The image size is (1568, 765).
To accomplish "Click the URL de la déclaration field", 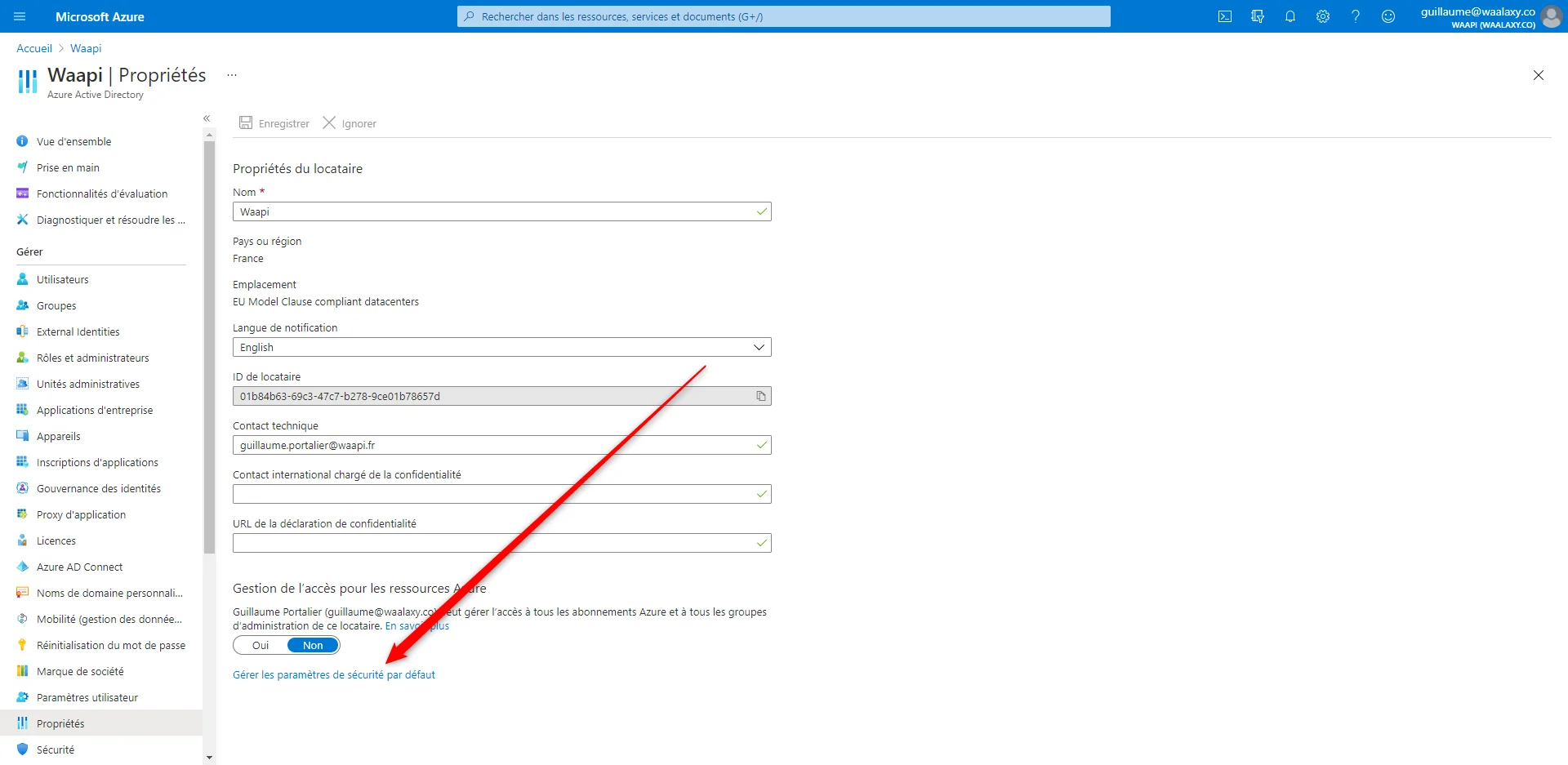I will pos(501,543).
